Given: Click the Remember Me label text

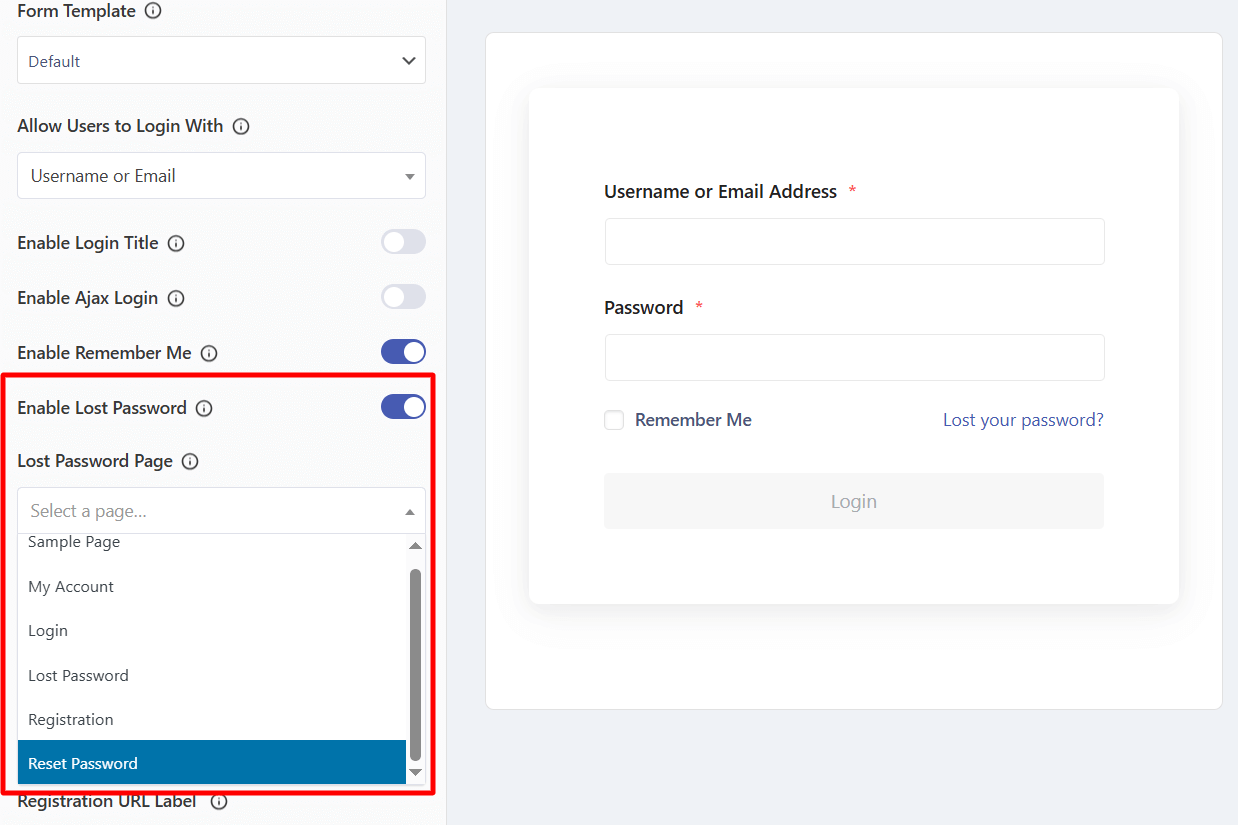Looking at the screenshot, I should click(x=693, y=420).
